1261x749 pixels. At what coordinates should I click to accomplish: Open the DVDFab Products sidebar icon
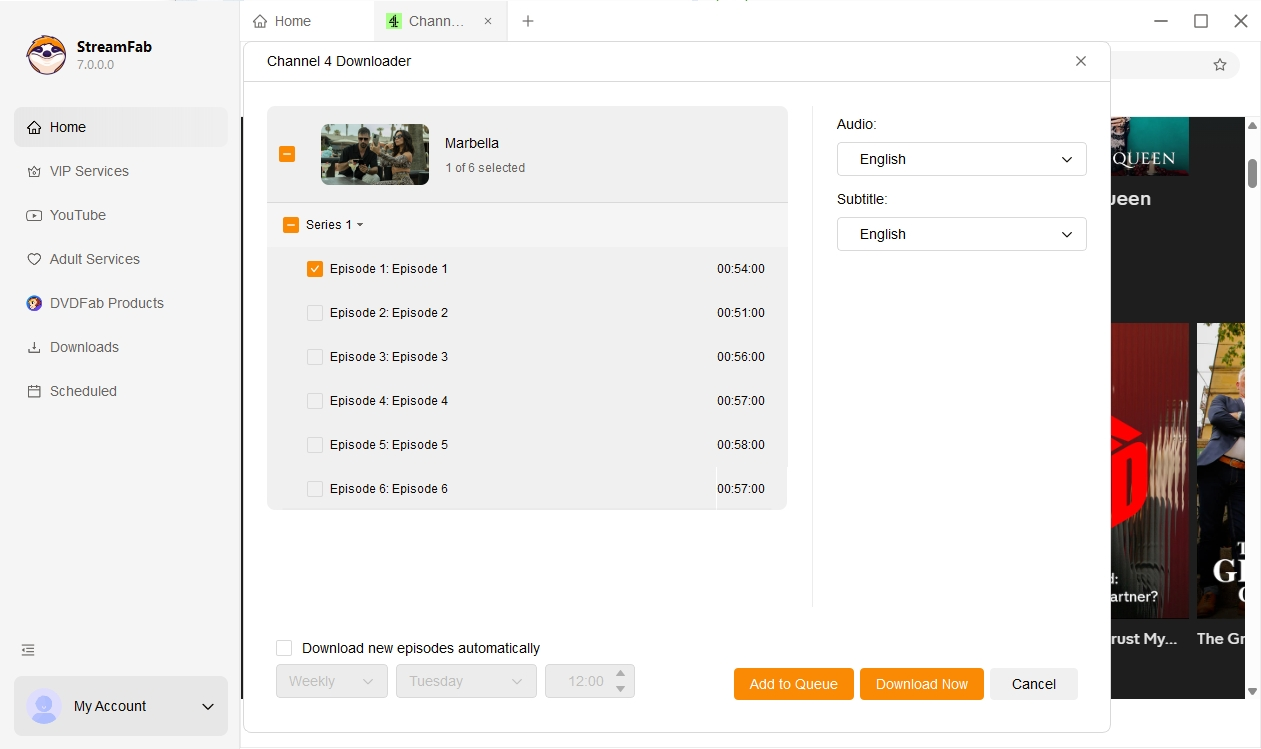pyautogui.click(x=34, y=303)
